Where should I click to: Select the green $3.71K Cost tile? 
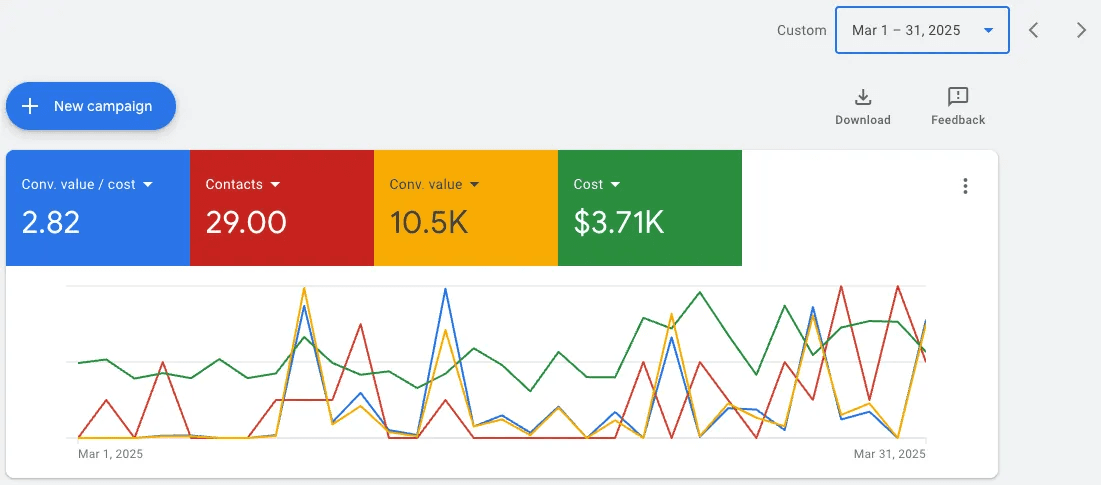tap(650, 208)
